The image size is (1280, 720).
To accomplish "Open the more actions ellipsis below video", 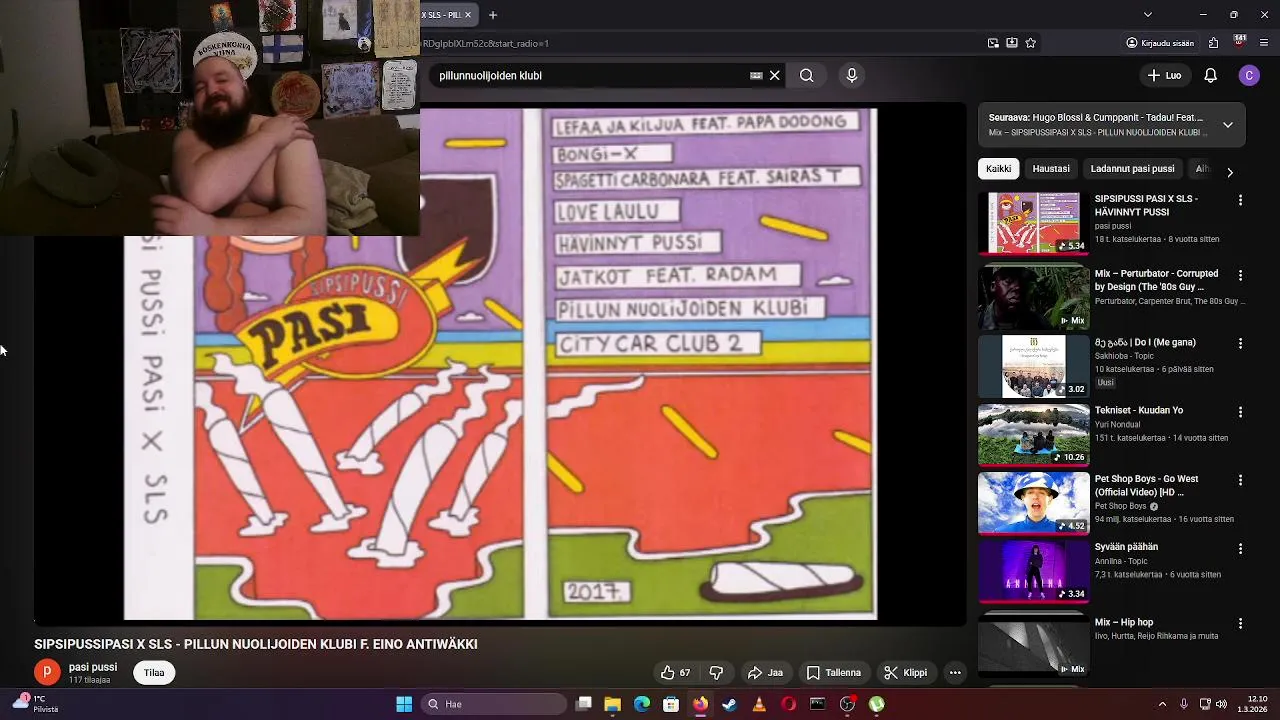I will point(955,673).
